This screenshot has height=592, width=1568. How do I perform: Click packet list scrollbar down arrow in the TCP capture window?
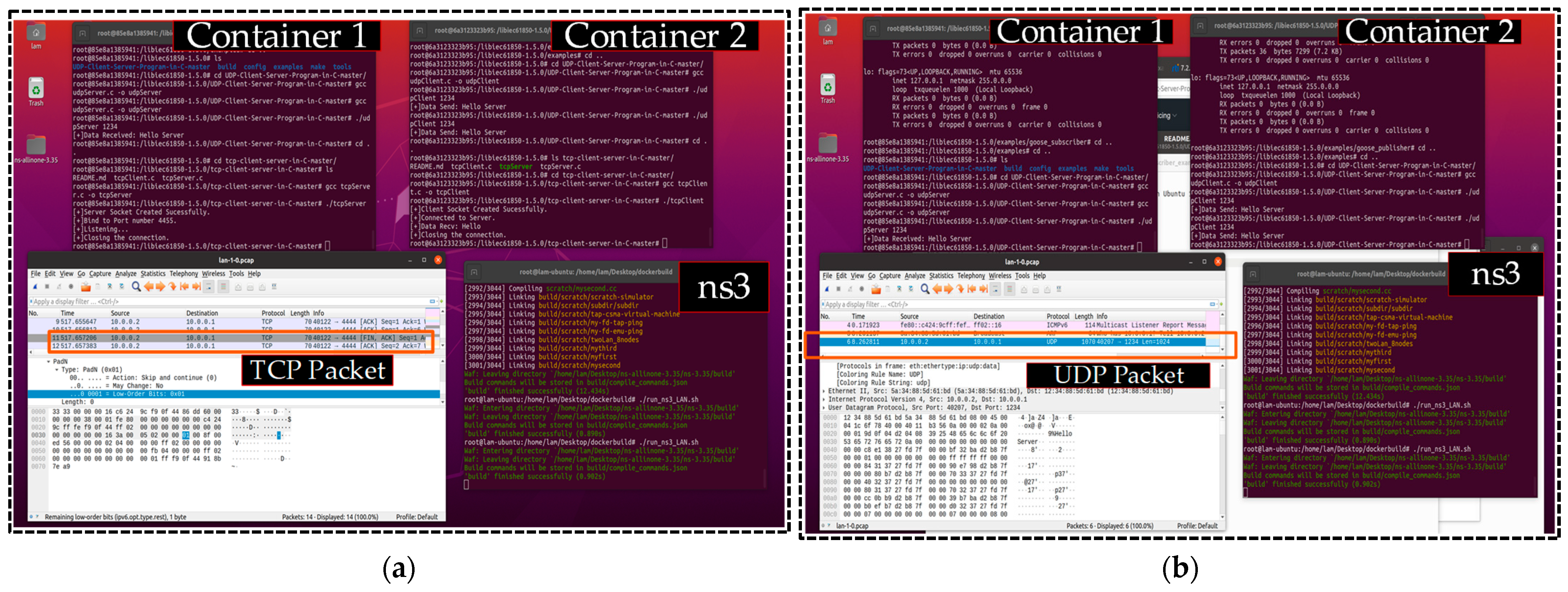coord(442,345)
